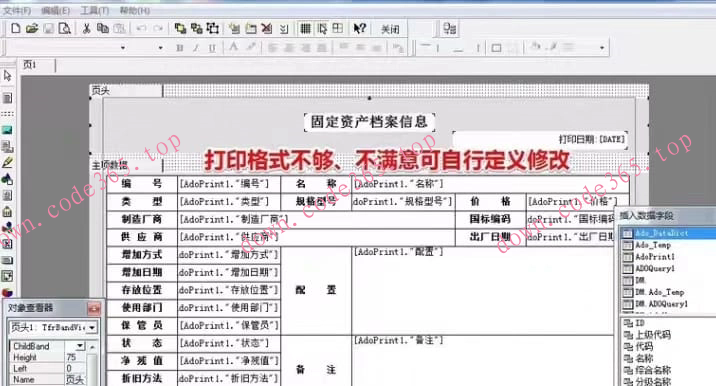Viewport: 716px width, 386px height.
Task: Toggle the Align to Grid icon
Action: 322,29
